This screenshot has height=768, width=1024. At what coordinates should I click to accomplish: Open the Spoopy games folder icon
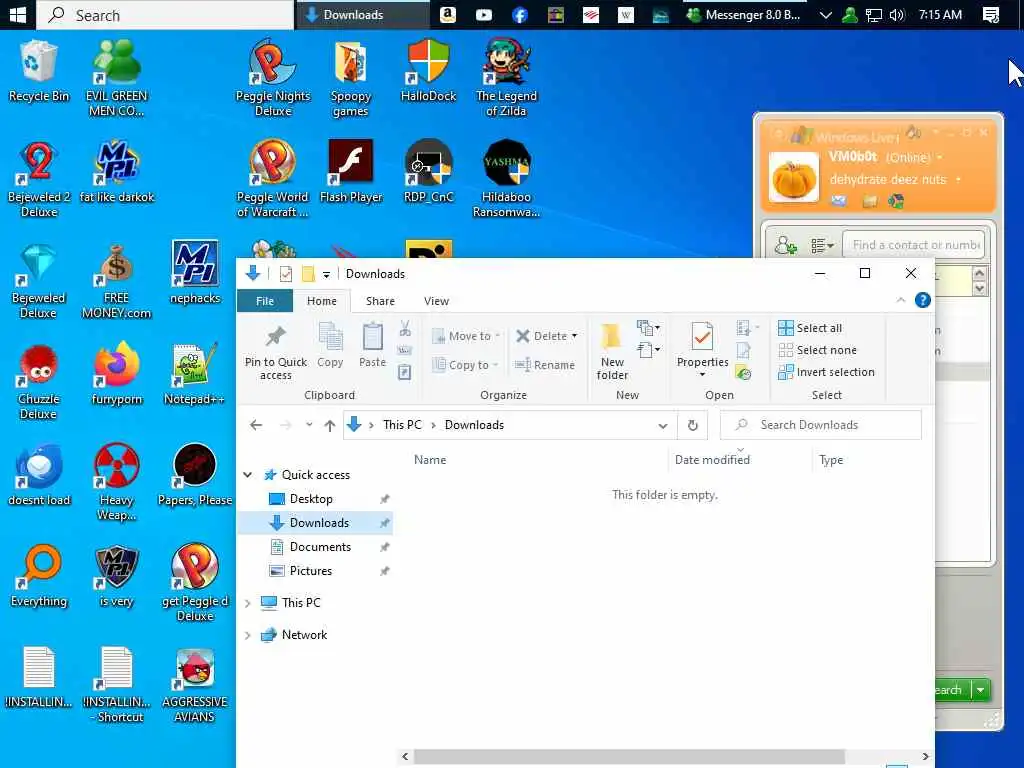[x=350, y=78]
